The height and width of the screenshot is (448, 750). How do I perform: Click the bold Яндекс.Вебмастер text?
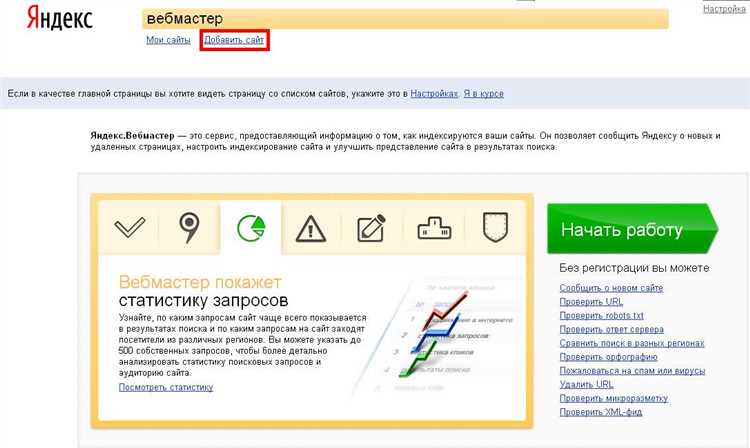click(132, 136)
